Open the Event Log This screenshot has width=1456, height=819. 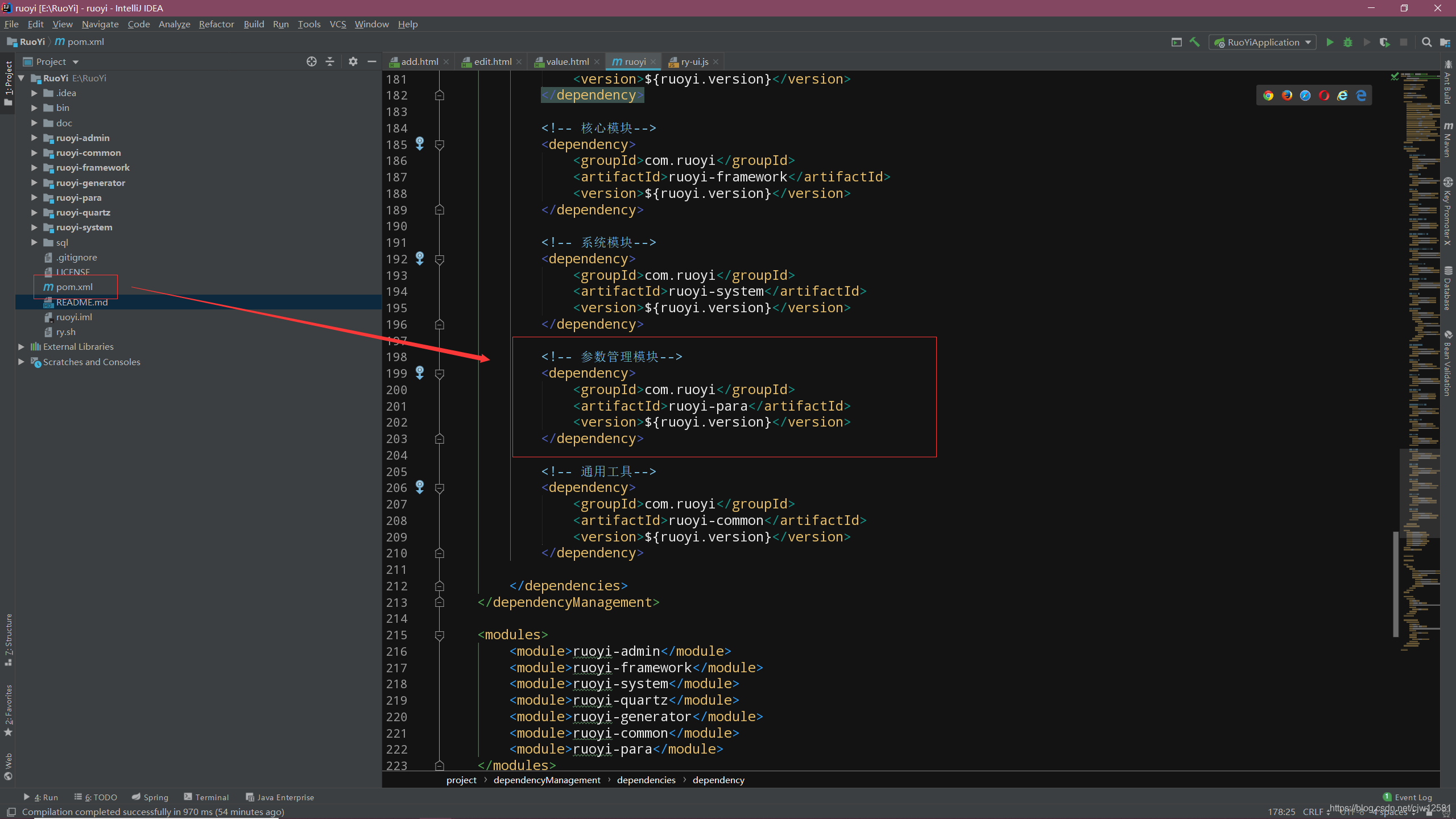tap(1408, 797)
